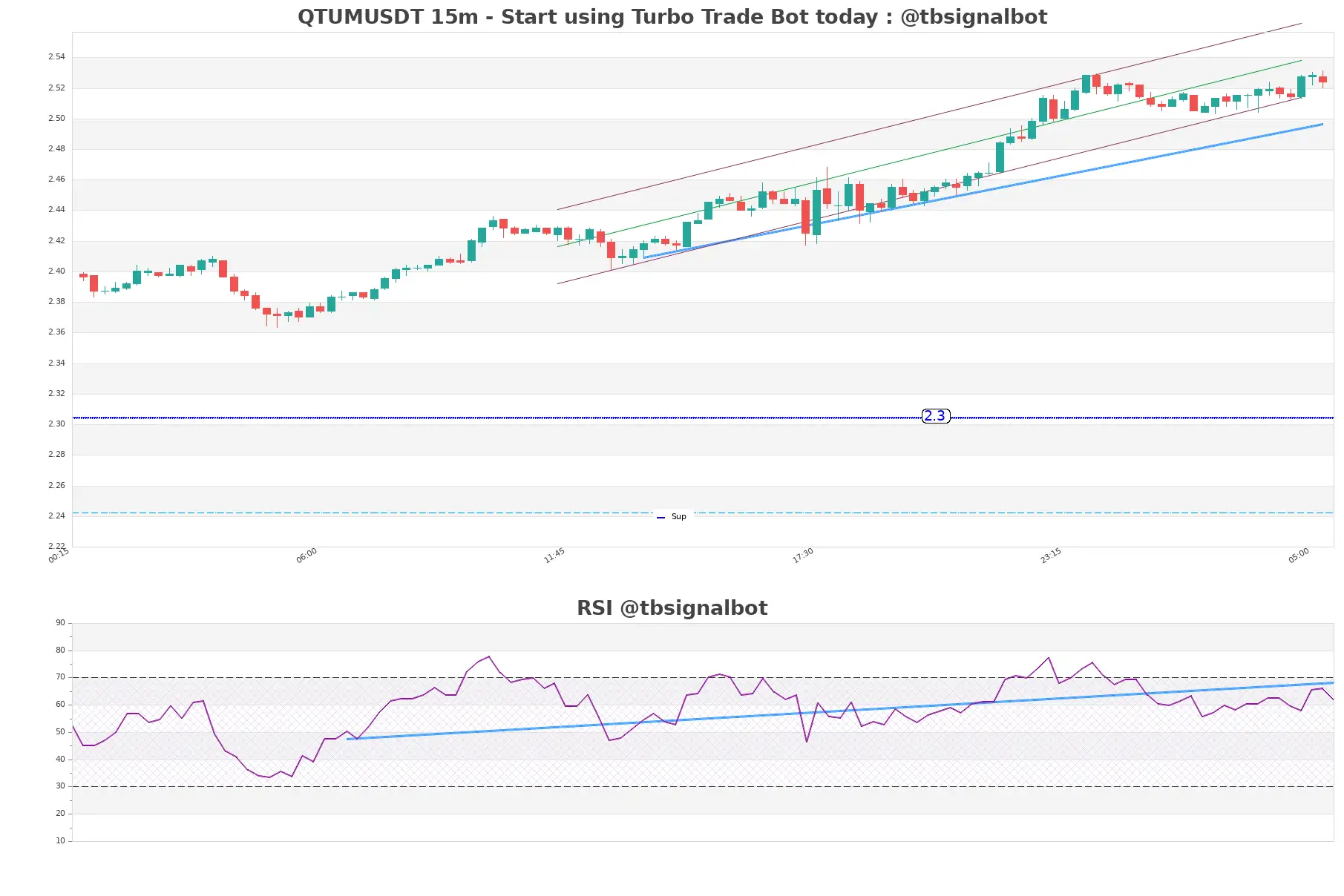Click the RSI 50 axis label

(60, 731)
